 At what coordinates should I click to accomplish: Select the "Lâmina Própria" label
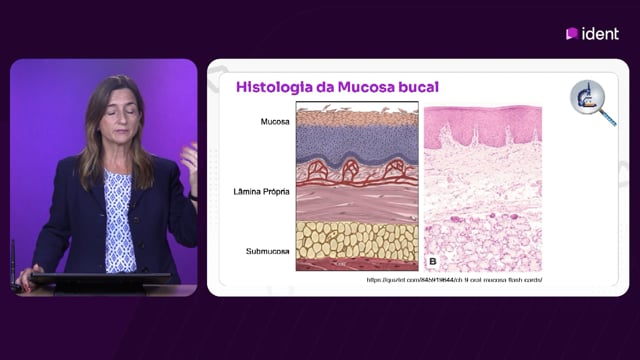(261, 191)
